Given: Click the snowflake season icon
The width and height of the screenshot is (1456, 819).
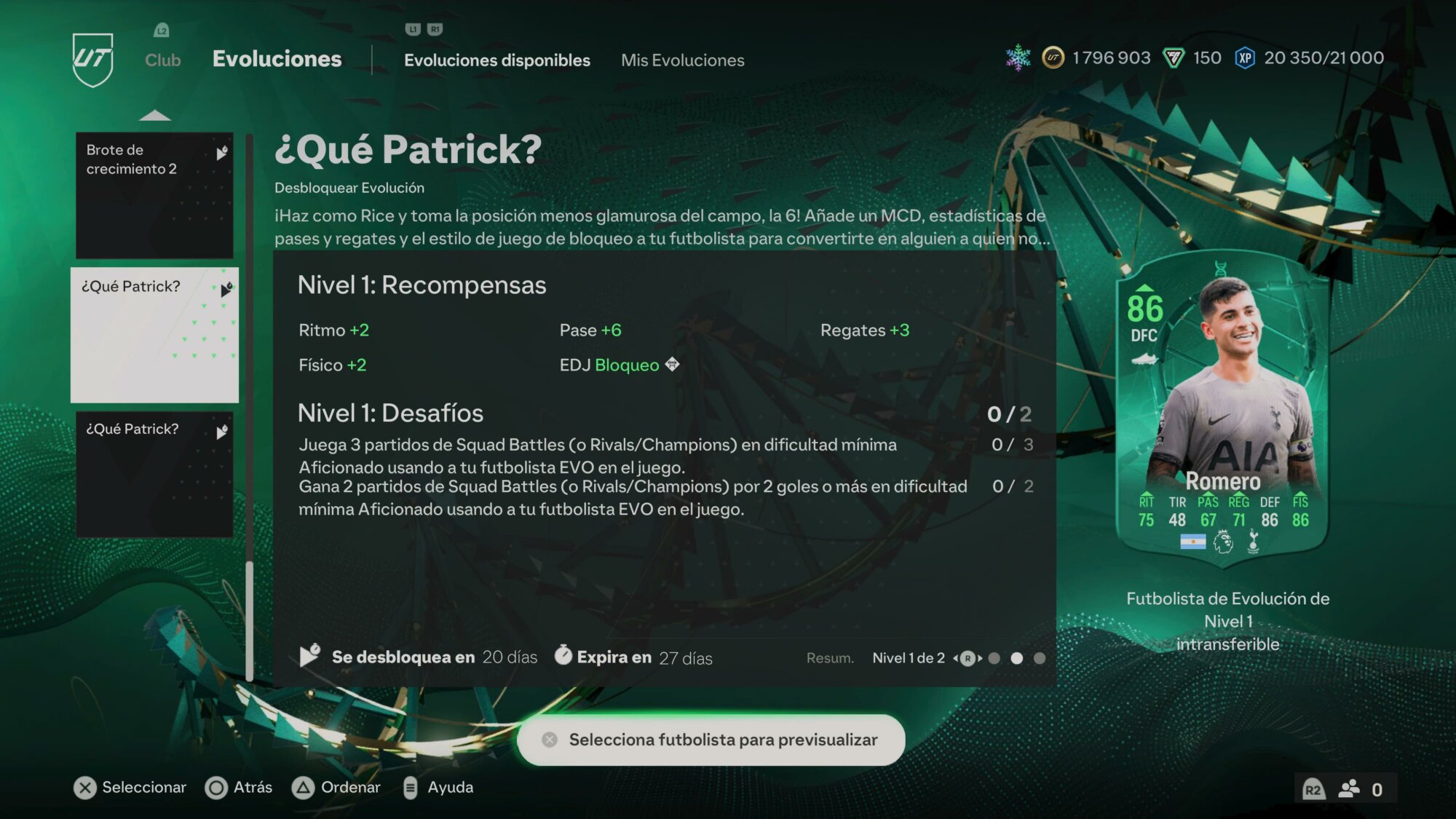Looking at the screenshot, I should (x=1018, y=58).
